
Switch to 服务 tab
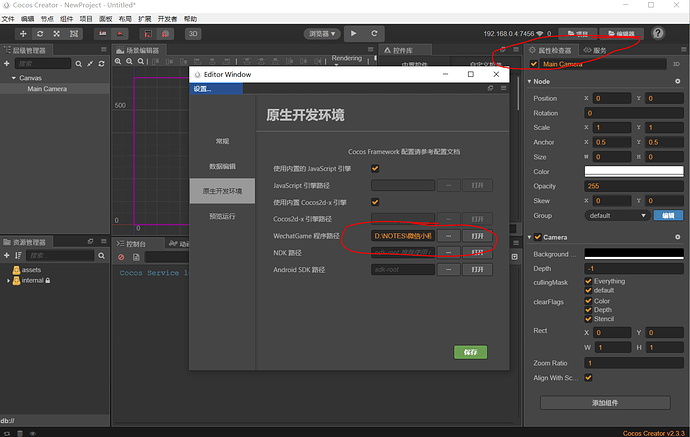click(595, 51)
